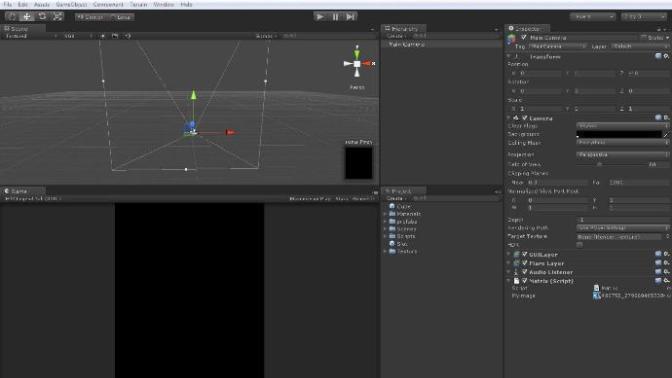The image size is (672, 378).
Task: Click Maximize on Play in Game view
Action: 310,199
